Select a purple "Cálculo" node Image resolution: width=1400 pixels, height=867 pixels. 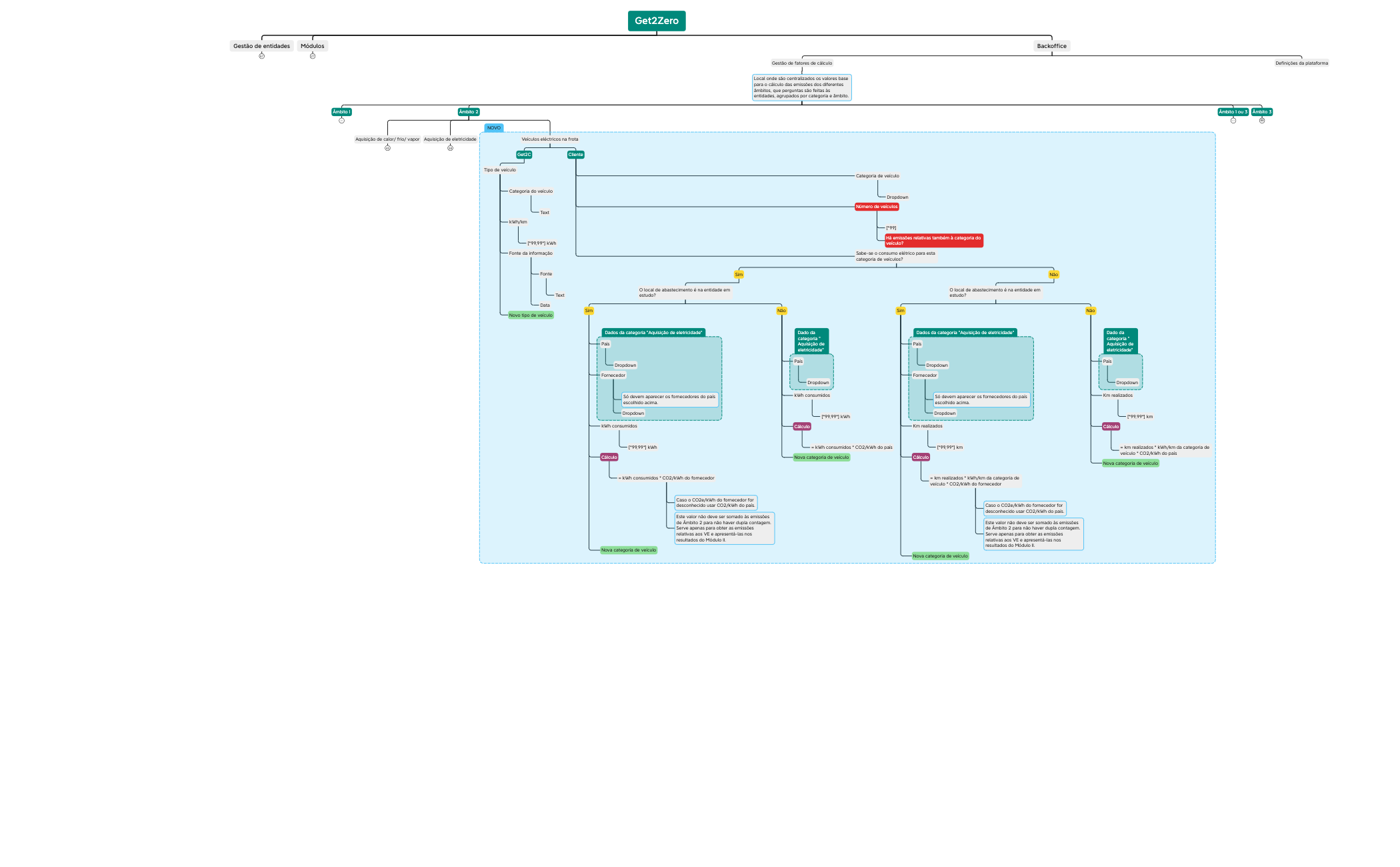608,457
